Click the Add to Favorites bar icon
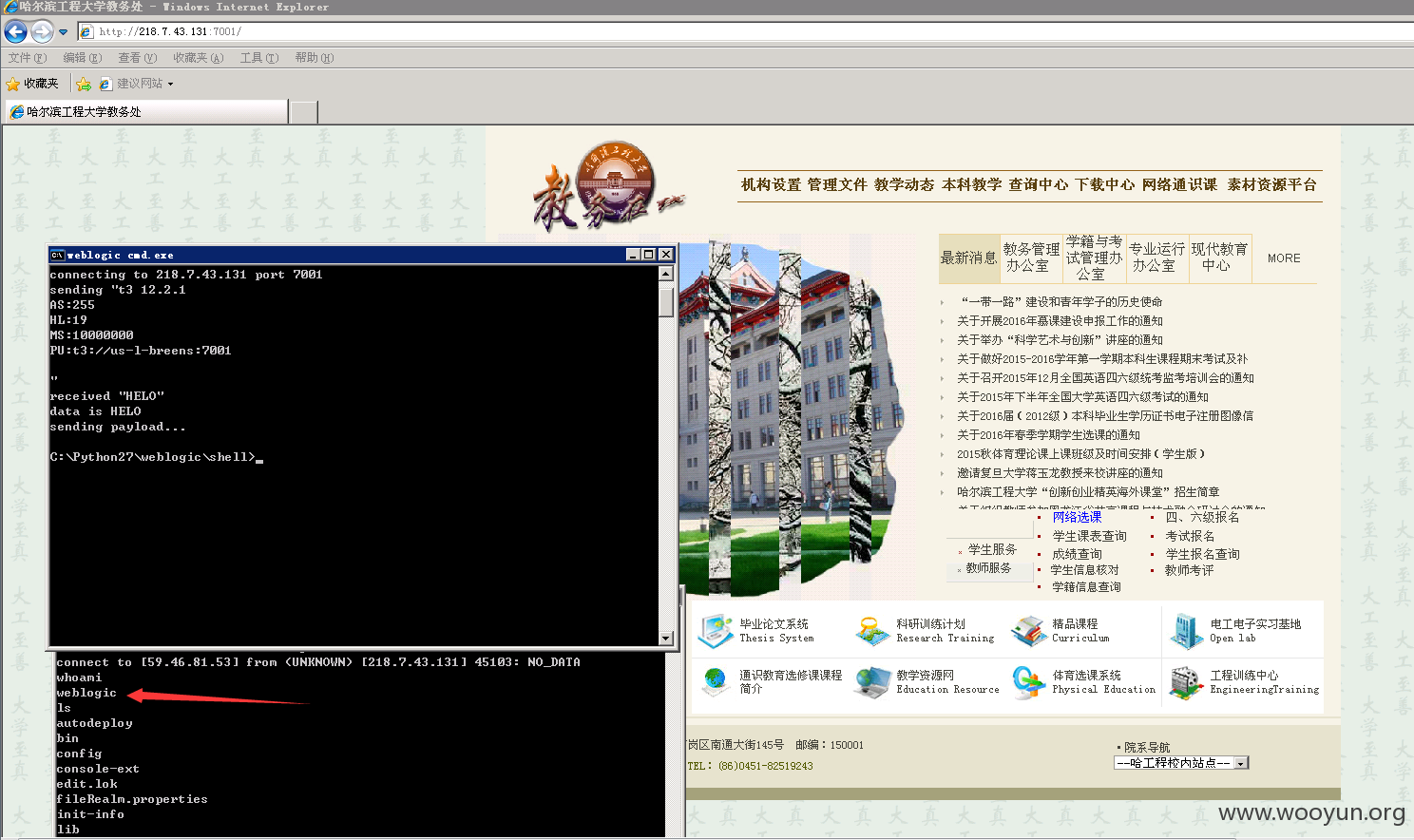This screenshot has width=1414, height=840. click(84, 84)
